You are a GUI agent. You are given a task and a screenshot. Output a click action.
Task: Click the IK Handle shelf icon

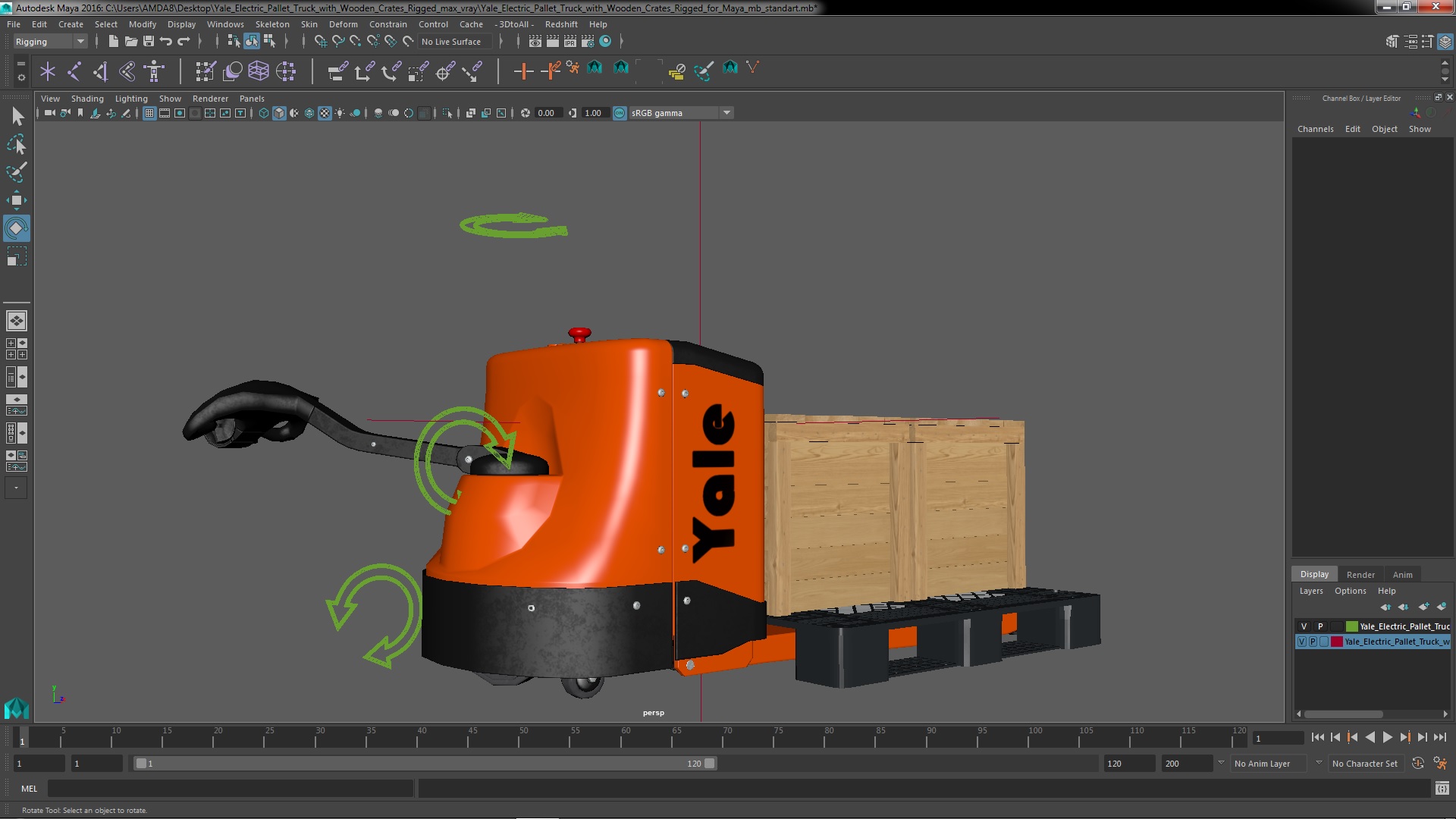101,71
